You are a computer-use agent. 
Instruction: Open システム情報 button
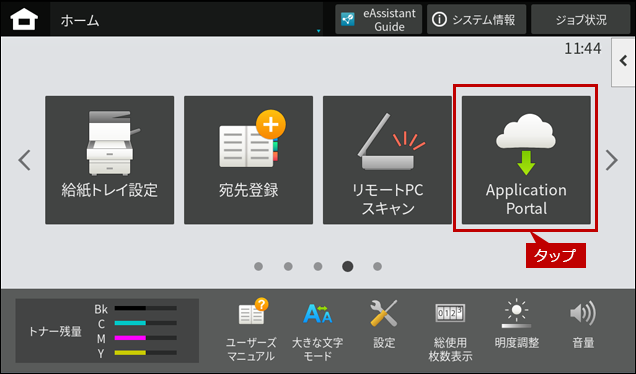pyautogui.click(x=476, y=19)
